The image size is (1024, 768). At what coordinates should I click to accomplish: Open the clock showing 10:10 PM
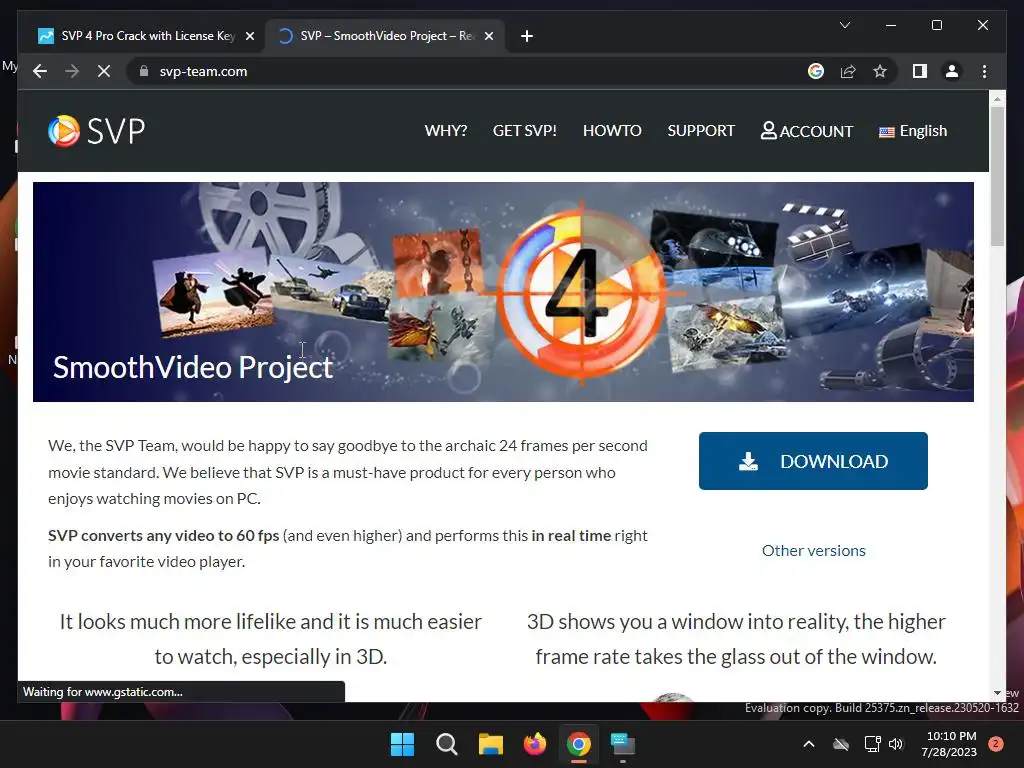950,744
